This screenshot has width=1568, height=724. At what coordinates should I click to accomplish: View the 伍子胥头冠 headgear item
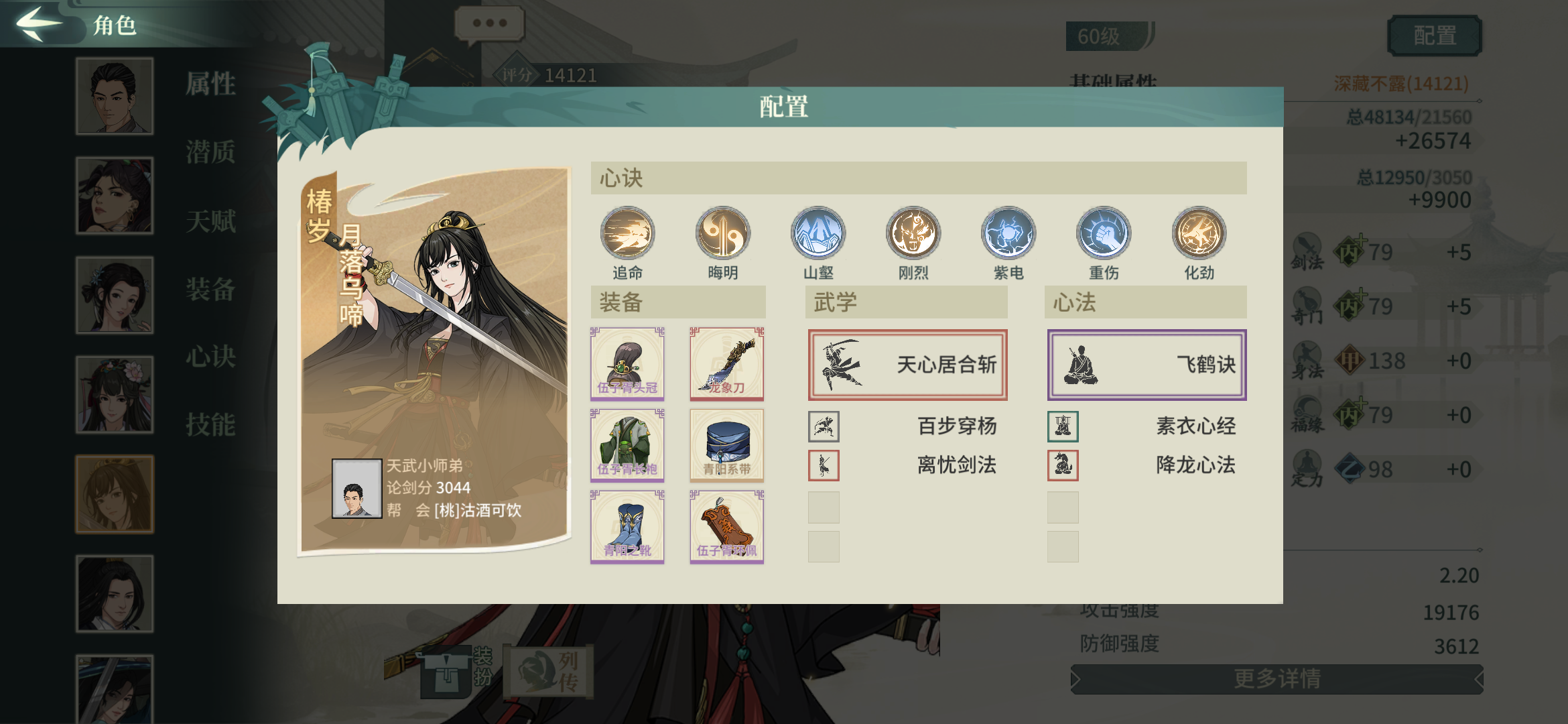tap(627, 364)
